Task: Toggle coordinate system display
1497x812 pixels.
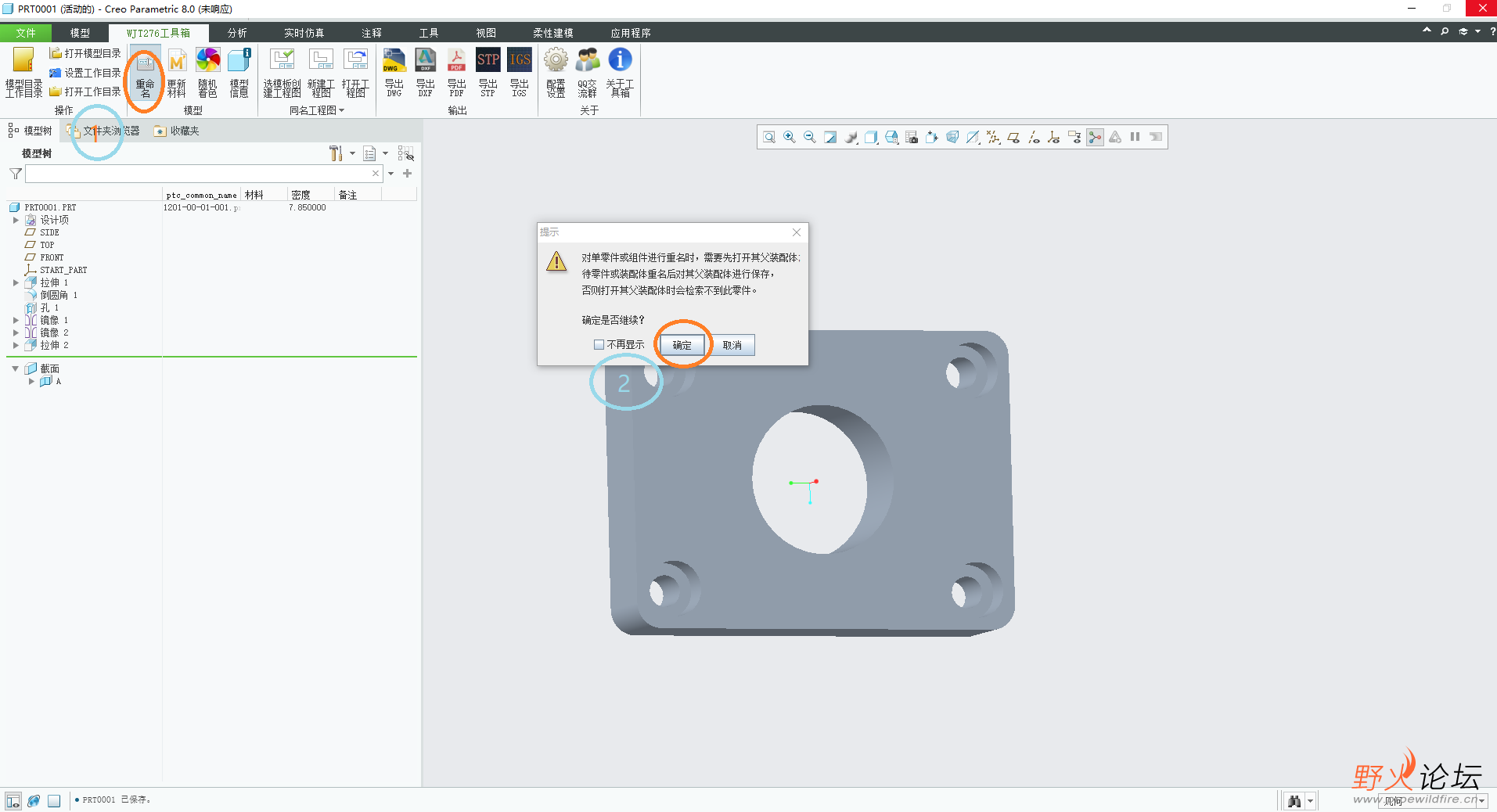Action: coord(1054,137)
